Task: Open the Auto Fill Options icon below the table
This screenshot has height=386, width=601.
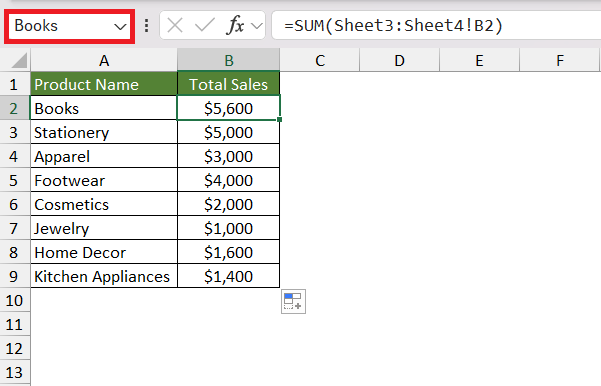Action: coord(293,301)
